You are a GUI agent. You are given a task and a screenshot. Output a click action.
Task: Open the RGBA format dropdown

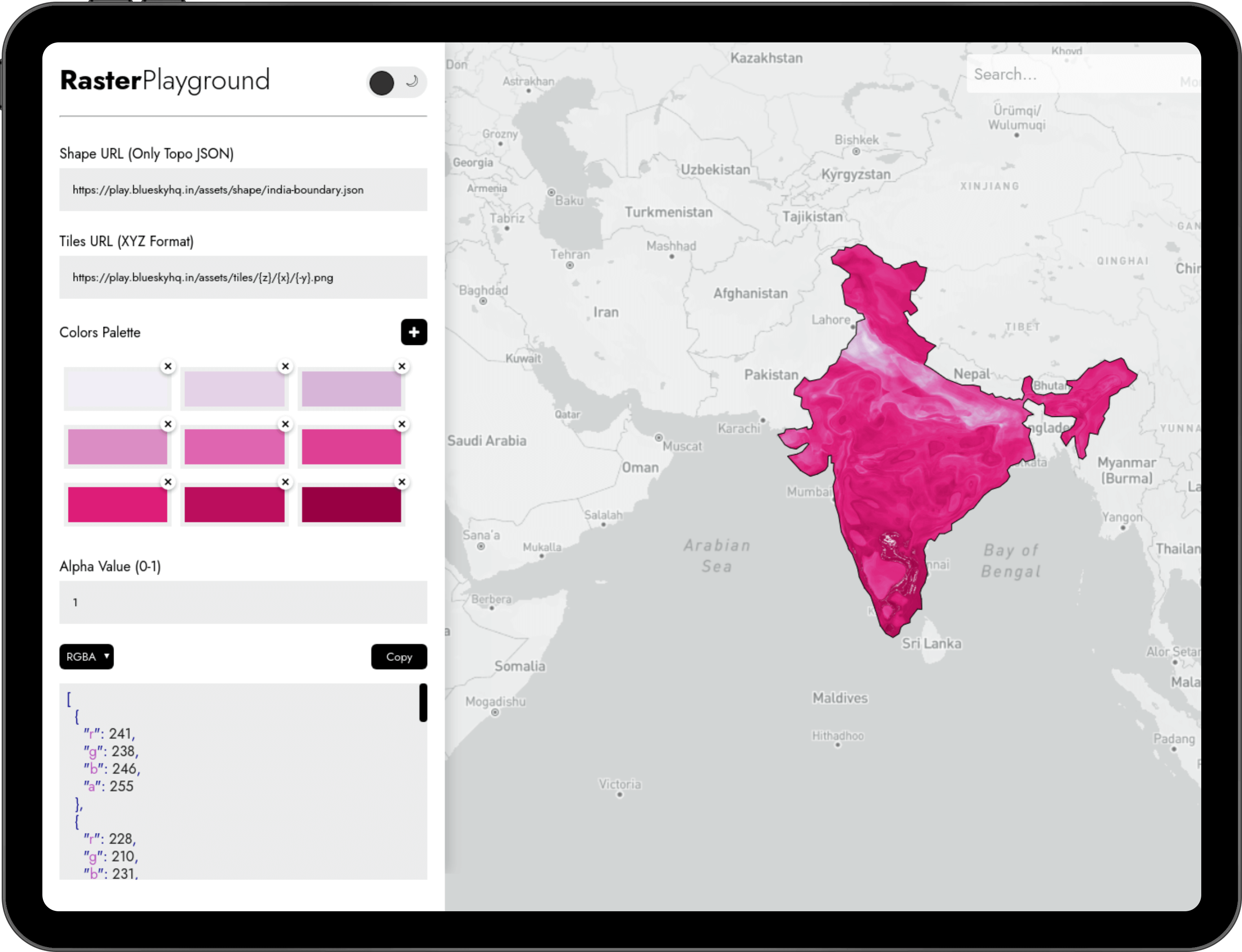(86, 657)
